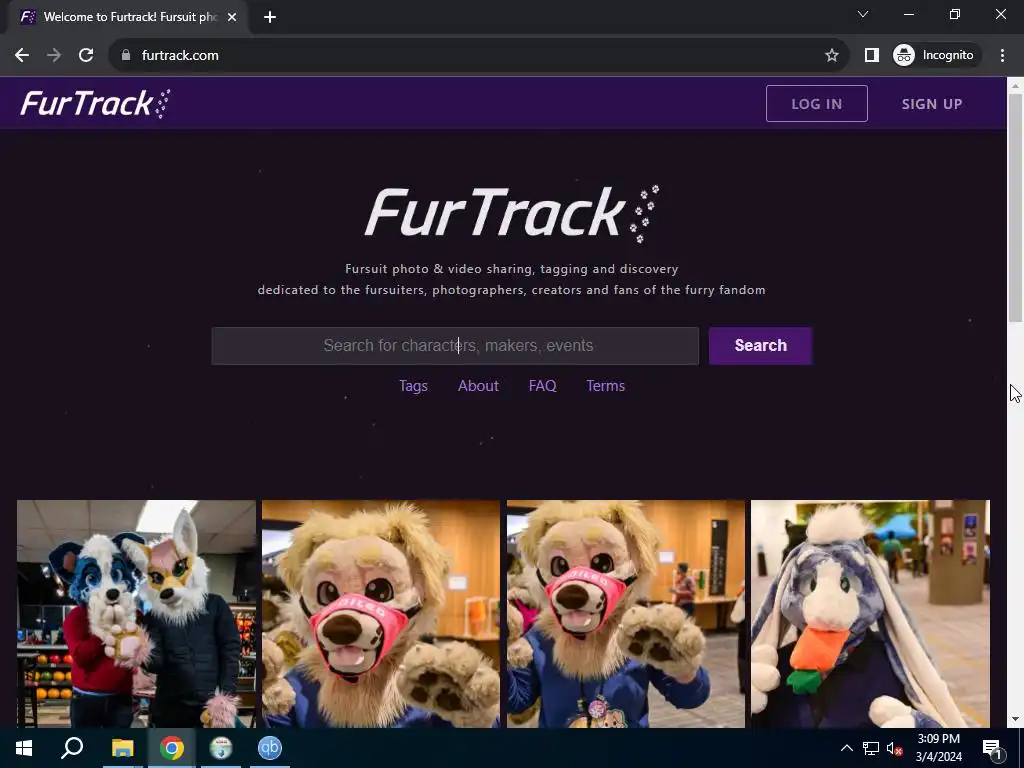Open File Explorer from the taskbar
1024x768 pixels.
tap(122, 748)
